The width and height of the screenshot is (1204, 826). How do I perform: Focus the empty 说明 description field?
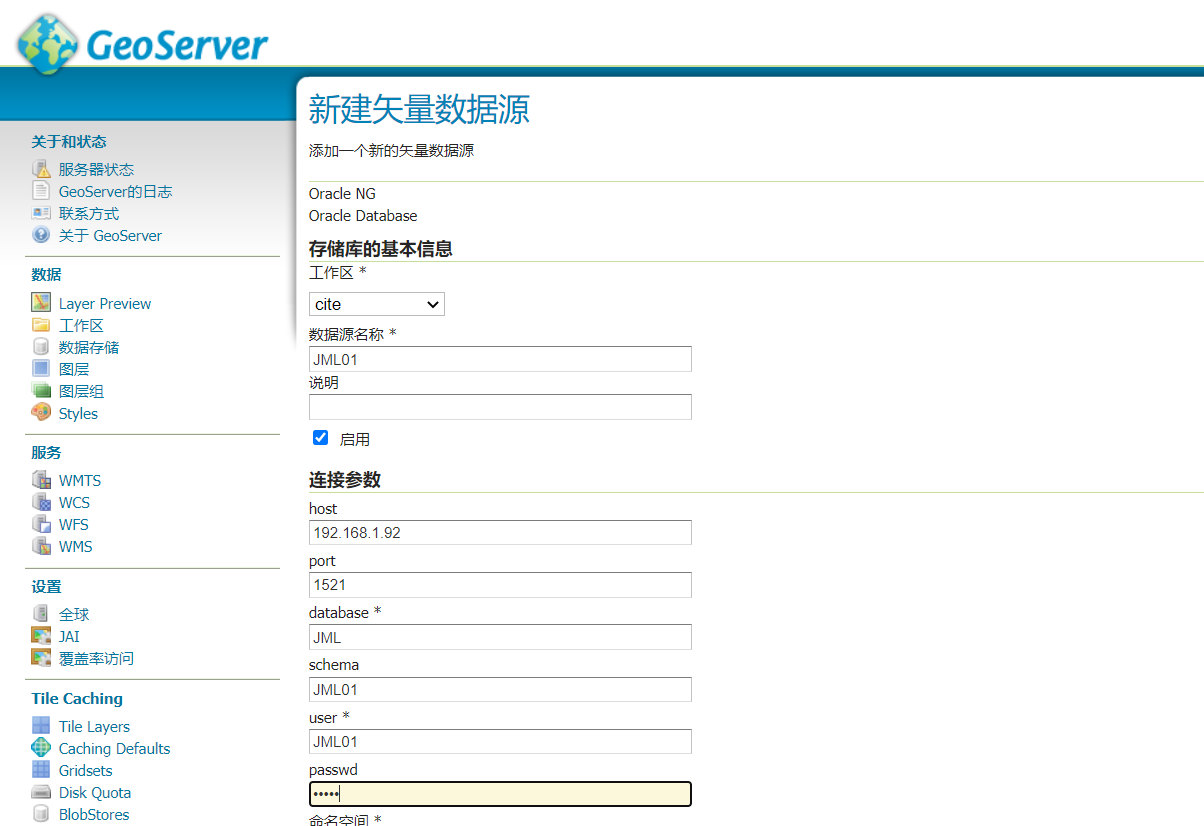tap(500, 407)
